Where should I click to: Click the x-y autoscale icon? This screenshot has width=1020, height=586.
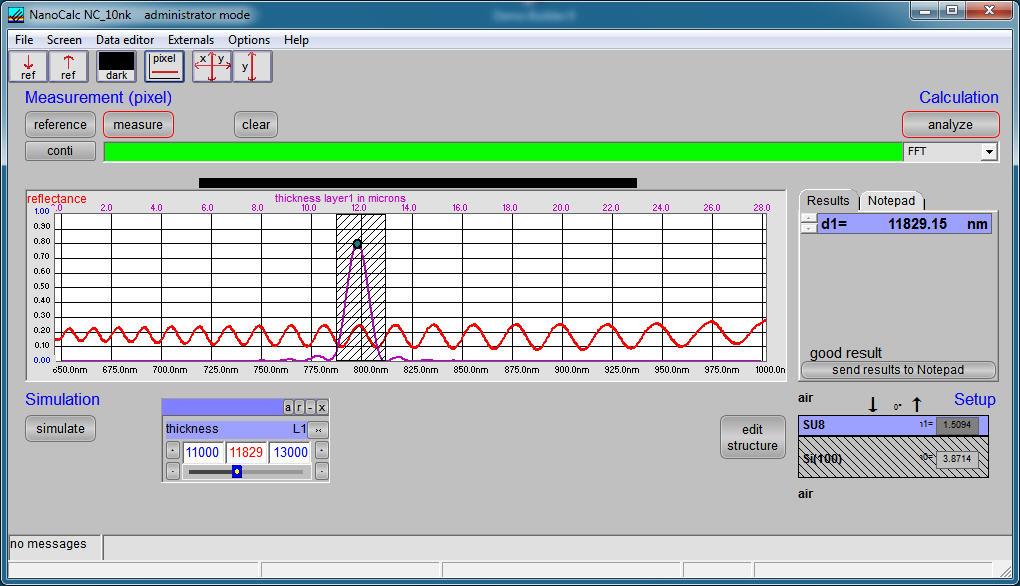point(212,67)
